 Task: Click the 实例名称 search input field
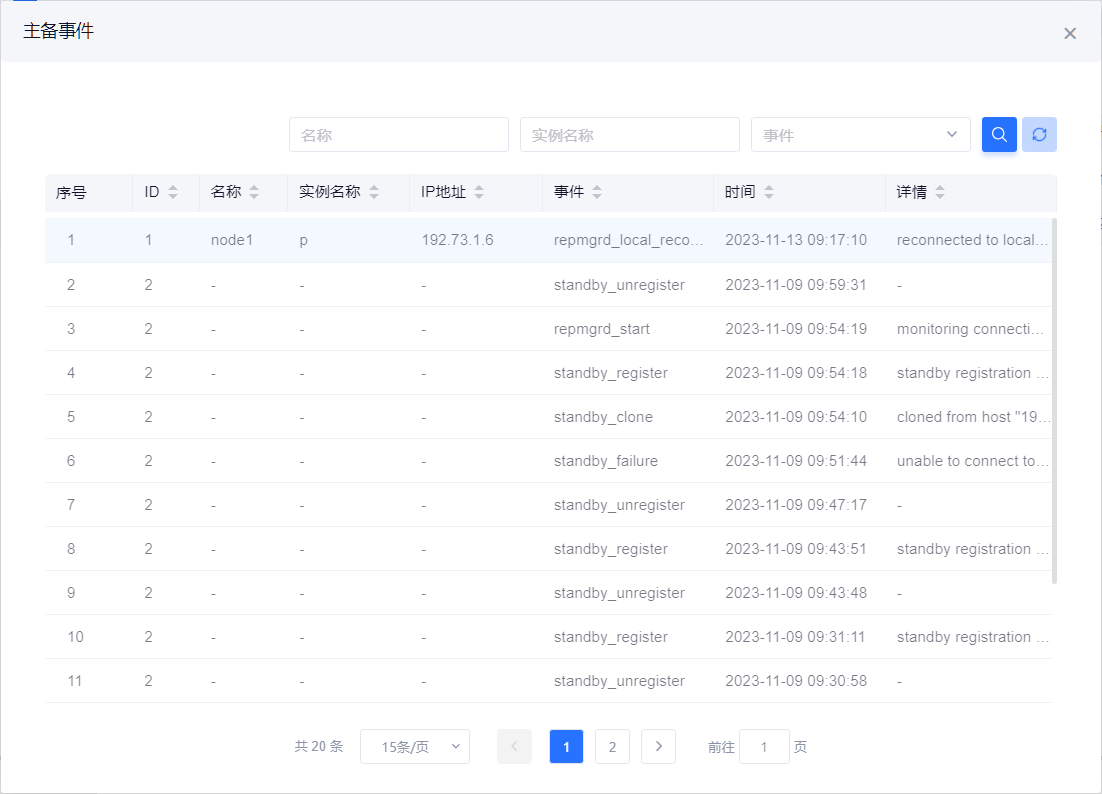[x=629, y=135]
